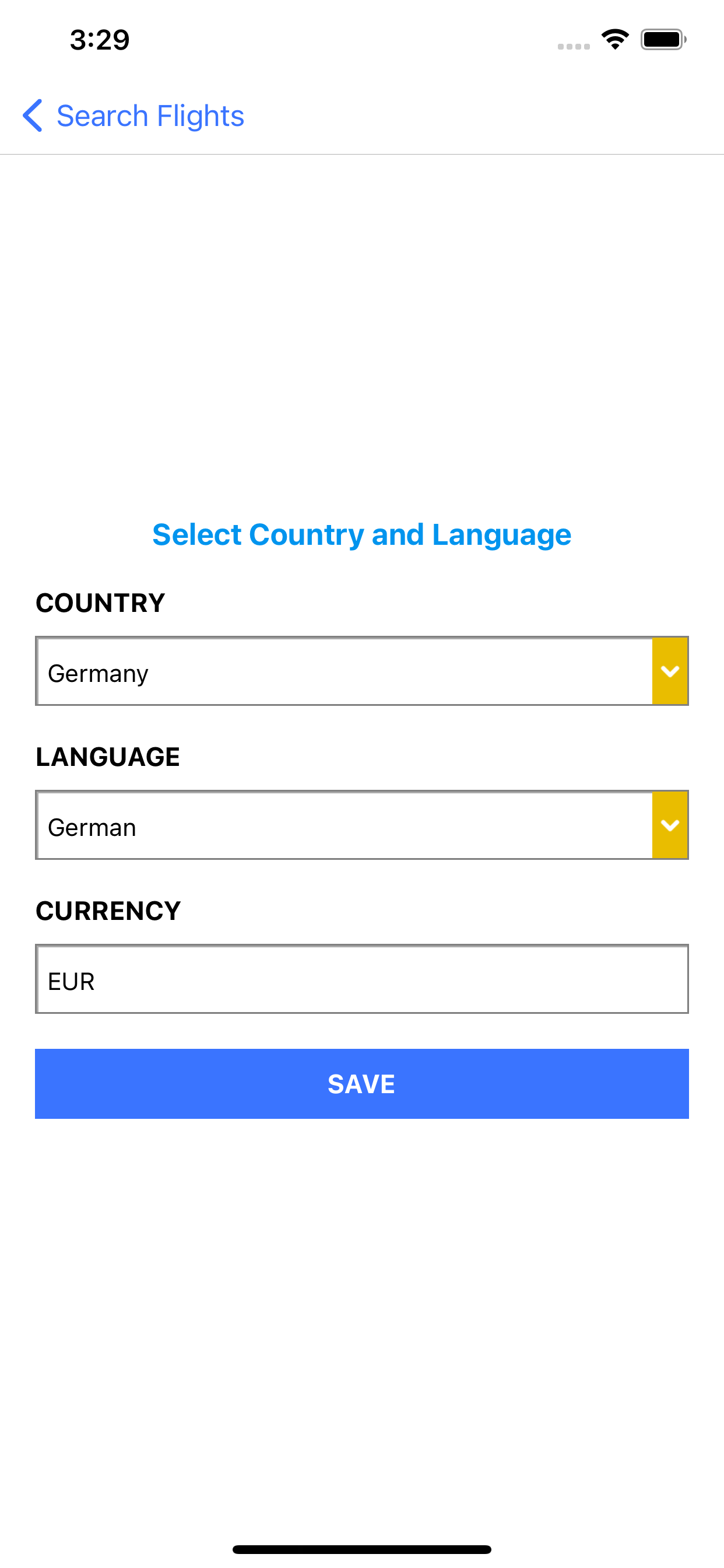
Task: Click the Select Country and Language heading
Action: (x=362, y=534)
